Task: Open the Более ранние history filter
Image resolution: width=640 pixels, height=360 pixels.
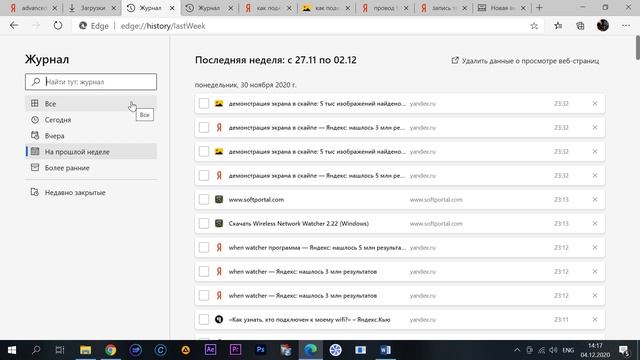Action: pyautogui.click(x=91, y=168)
